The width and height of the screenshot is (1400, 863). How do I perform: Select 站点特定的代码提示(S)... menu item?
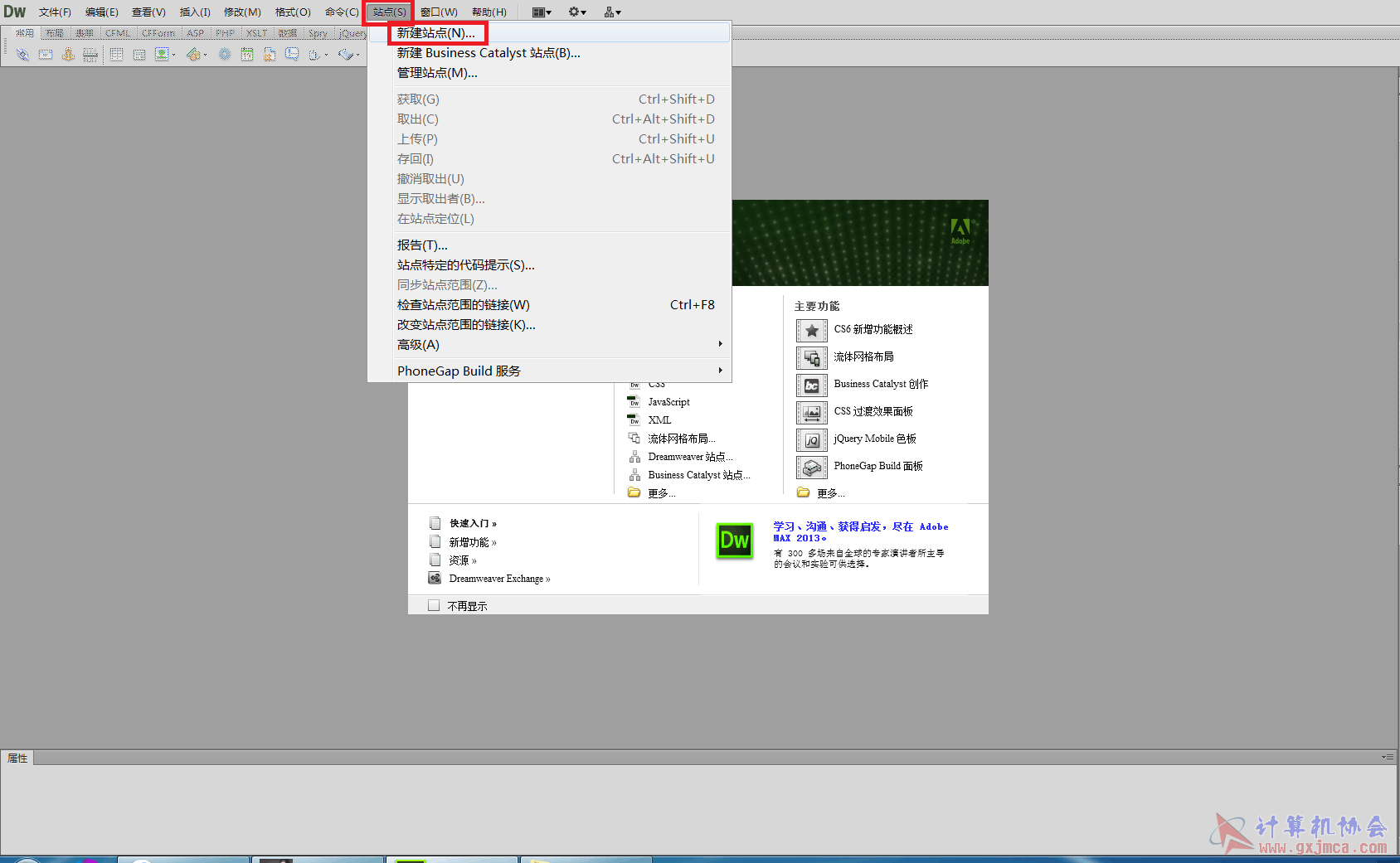549,265
